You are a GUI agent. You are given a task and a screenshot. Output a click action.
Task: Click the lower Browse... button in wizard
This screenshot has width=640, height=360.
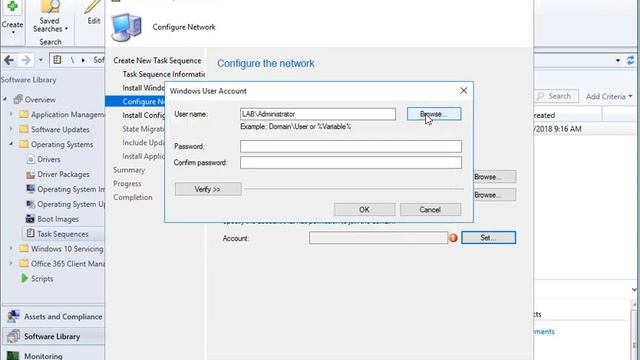pos(495,195)
